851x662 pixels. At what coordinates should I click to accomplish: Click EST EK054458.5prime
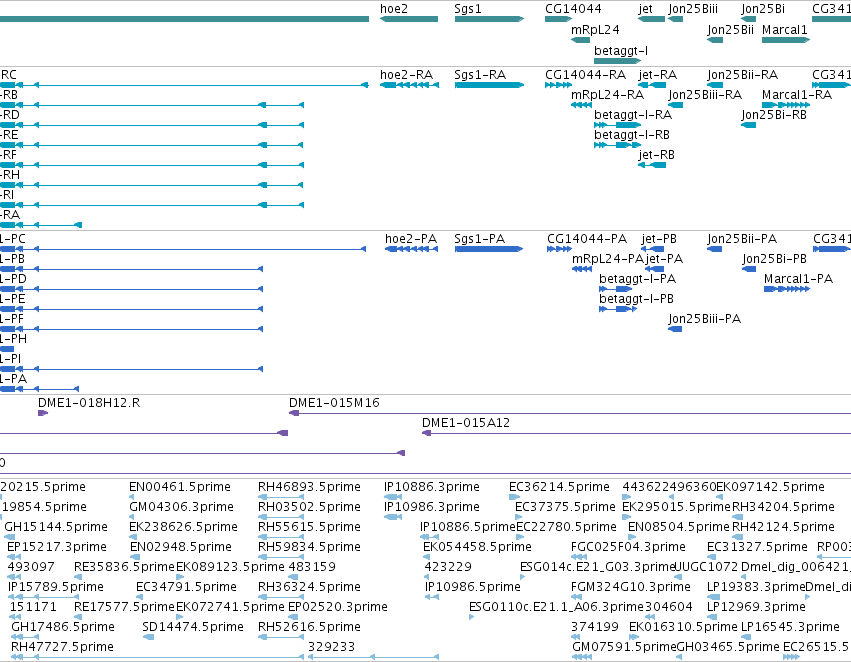(x=477, y=547)
